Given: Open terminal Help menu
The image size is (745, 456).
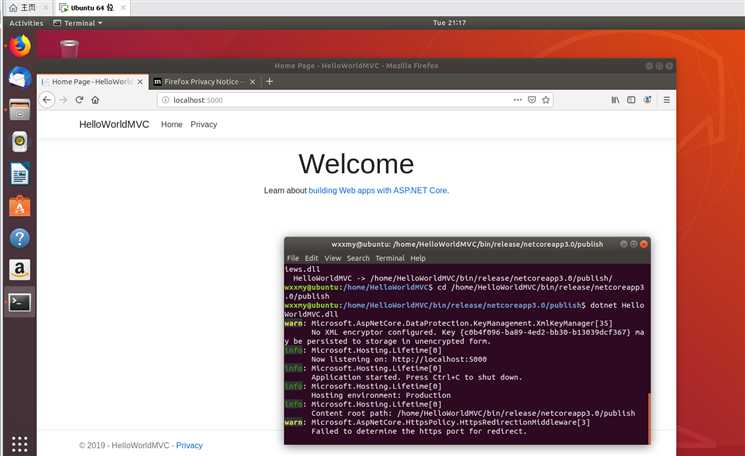Looking at the screenshot, I should tap(418, 258).
